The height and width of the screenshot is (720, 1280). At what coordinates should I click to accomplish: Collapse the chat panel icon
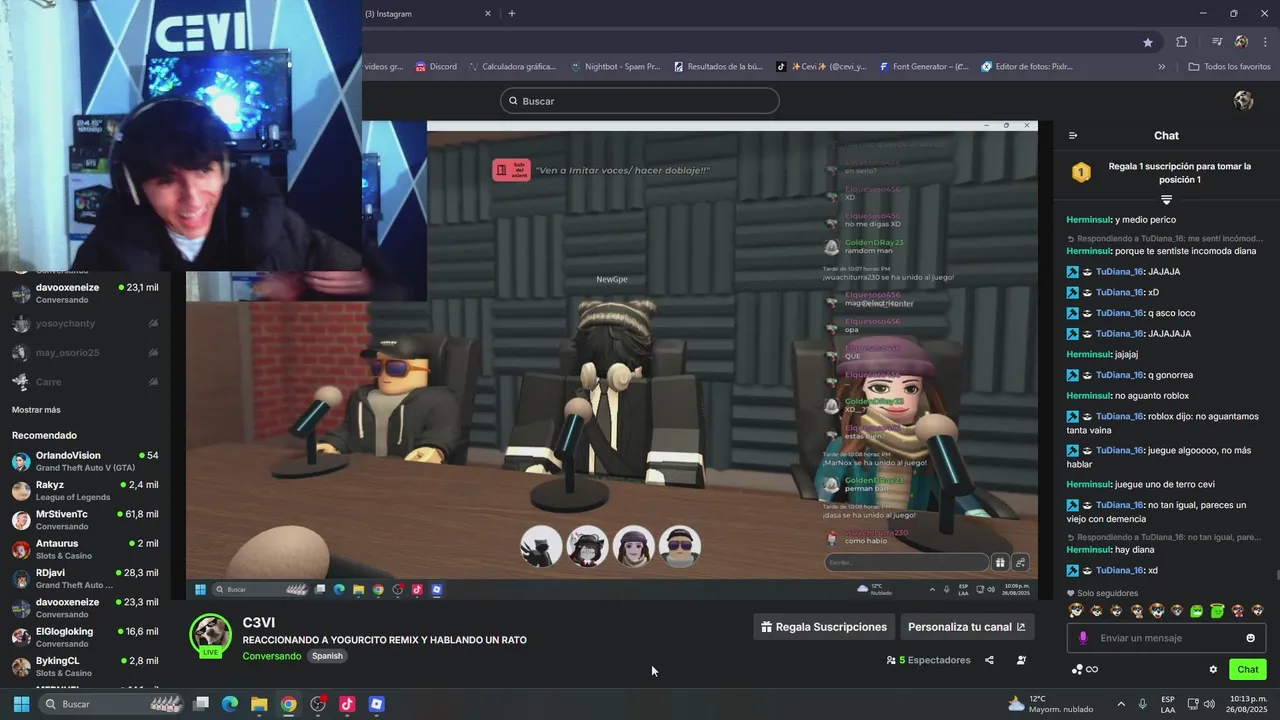coord(1073,136)
